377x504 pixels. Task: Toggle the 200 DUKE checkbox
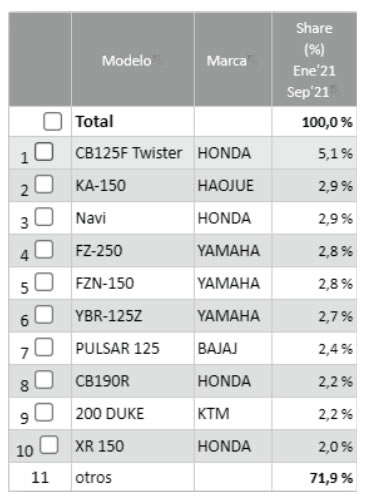click(x=44, y=412)
